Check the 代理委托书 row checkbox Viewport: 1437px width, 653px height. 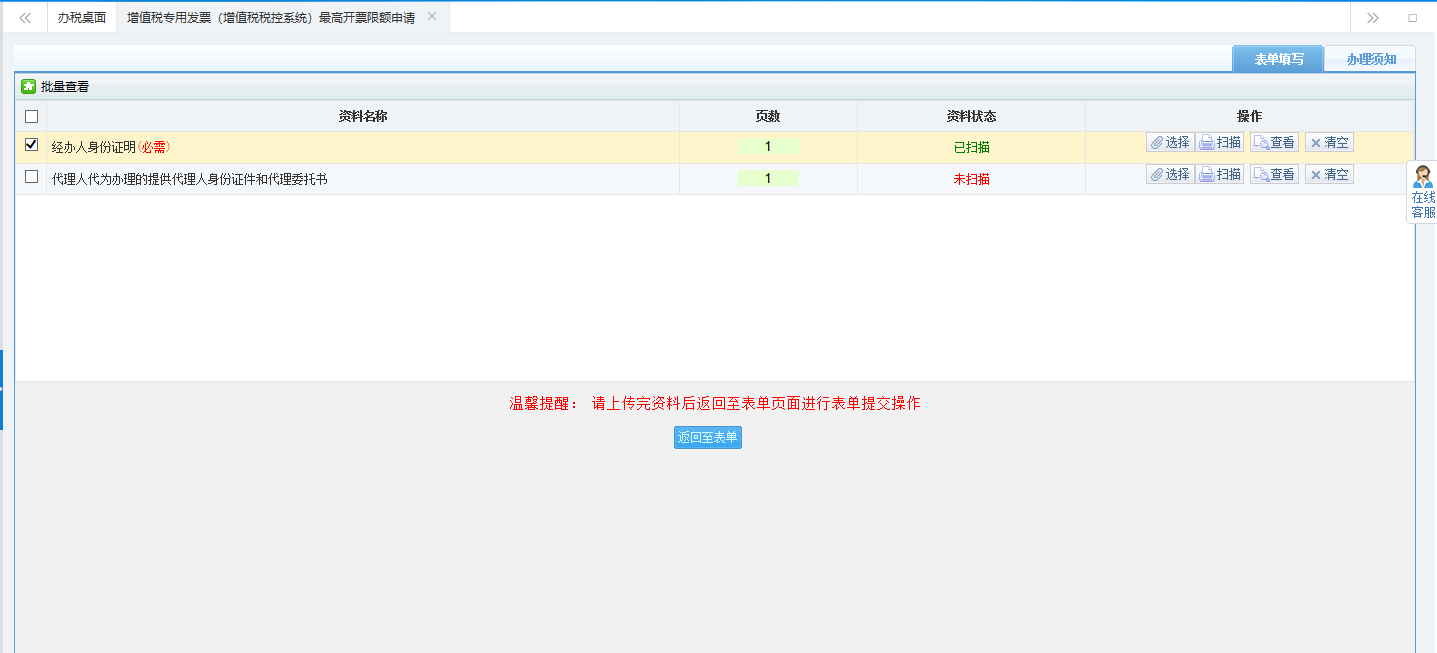pos(31,174)
